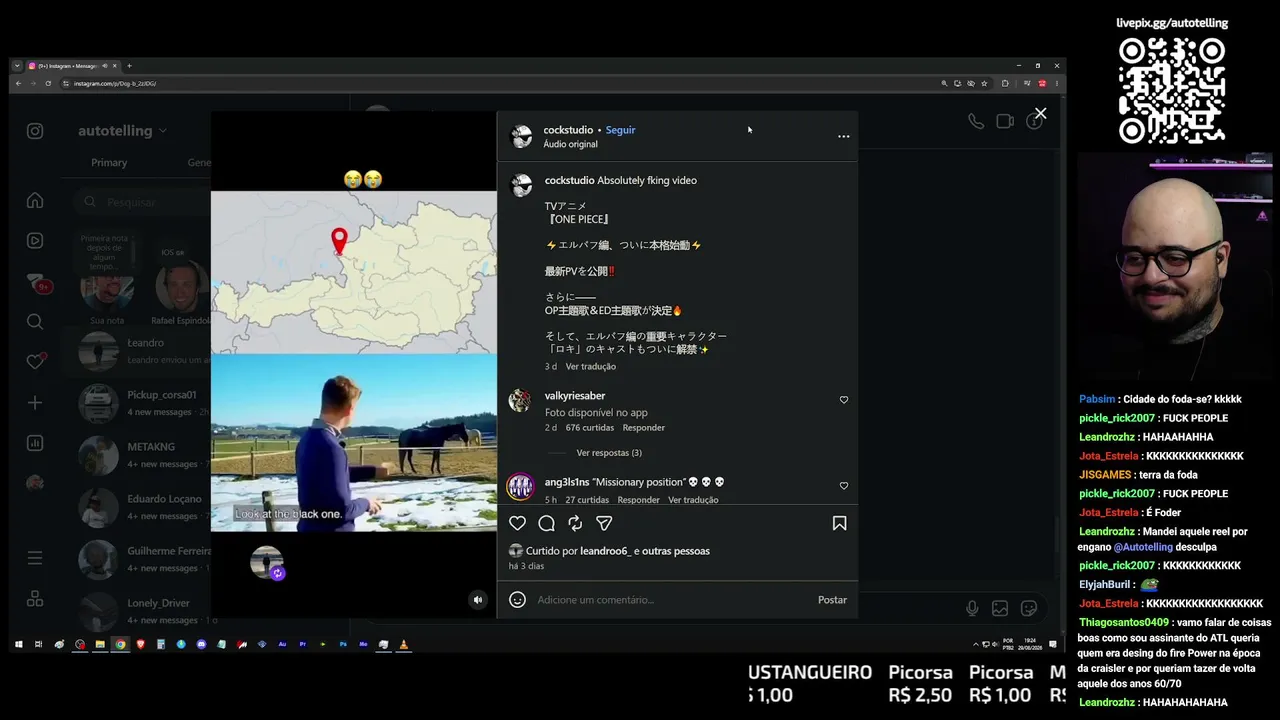Screen dimensions: 1280x720
Task: Toggle the video sound speaker button
Action: (477, 600)
